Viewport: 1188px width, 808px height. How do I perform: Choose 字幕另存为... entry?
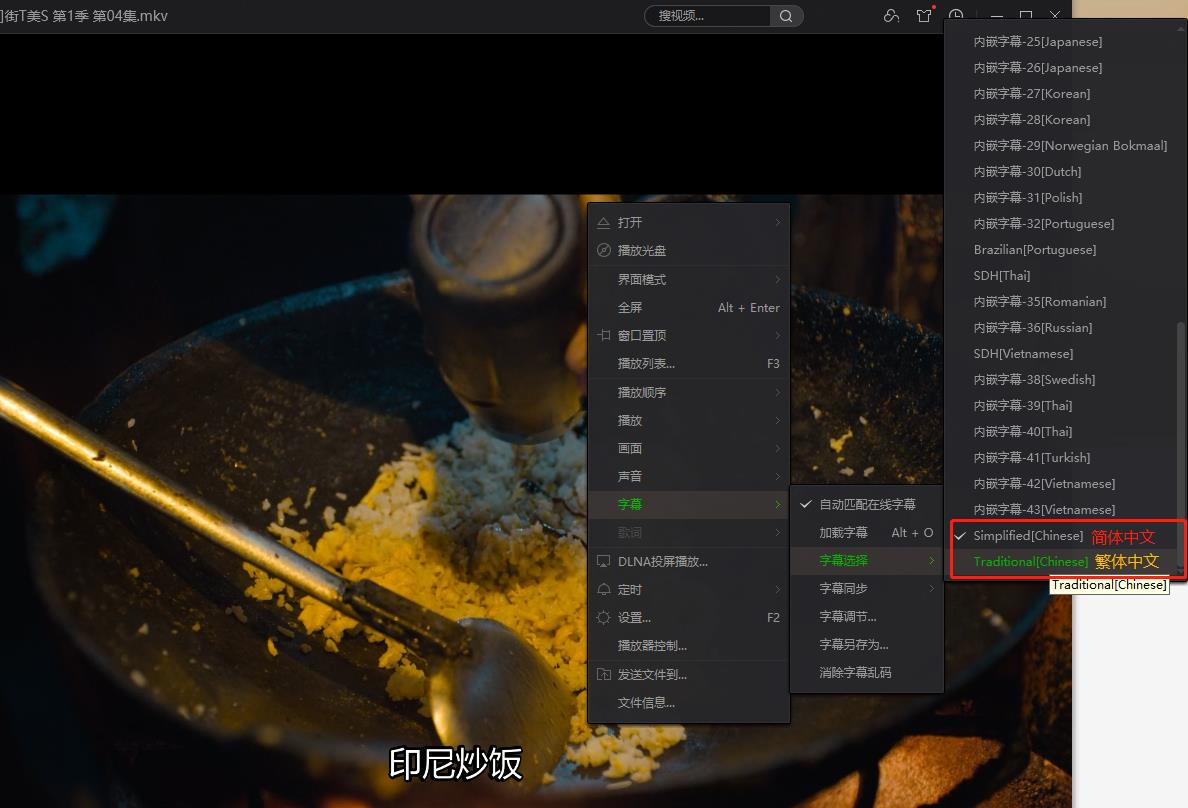[867, 644]
